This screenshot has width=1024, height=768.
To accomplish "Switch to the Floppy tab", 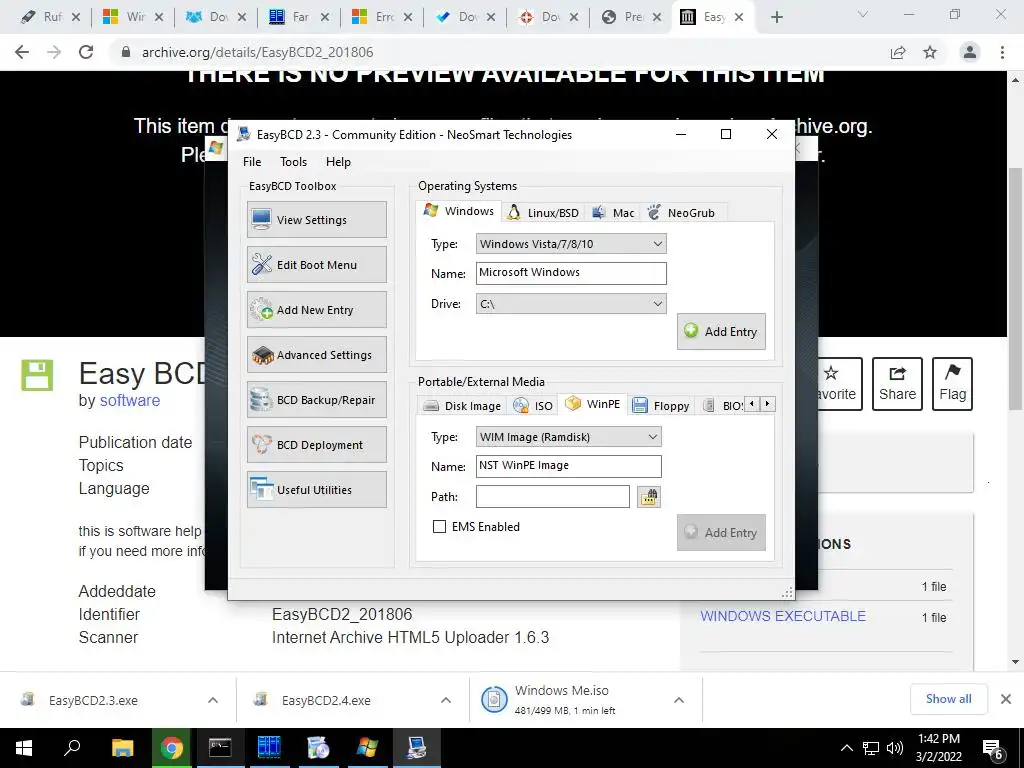I will coord(661,406).
